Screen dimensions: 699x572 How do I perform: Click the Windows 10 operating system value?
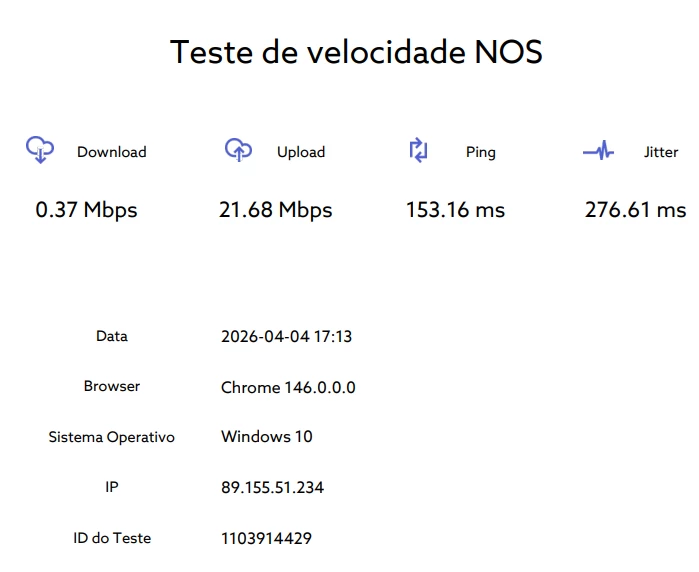point(266,437)
